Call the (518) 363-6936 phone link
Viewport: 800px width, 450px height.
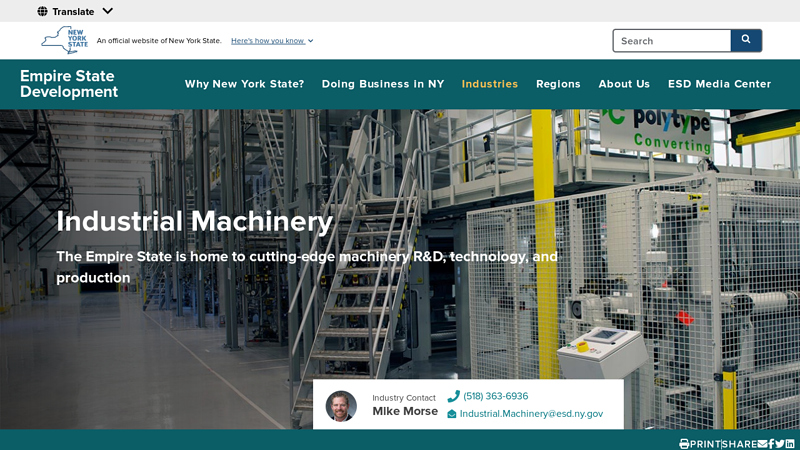(x=495, y=396)
